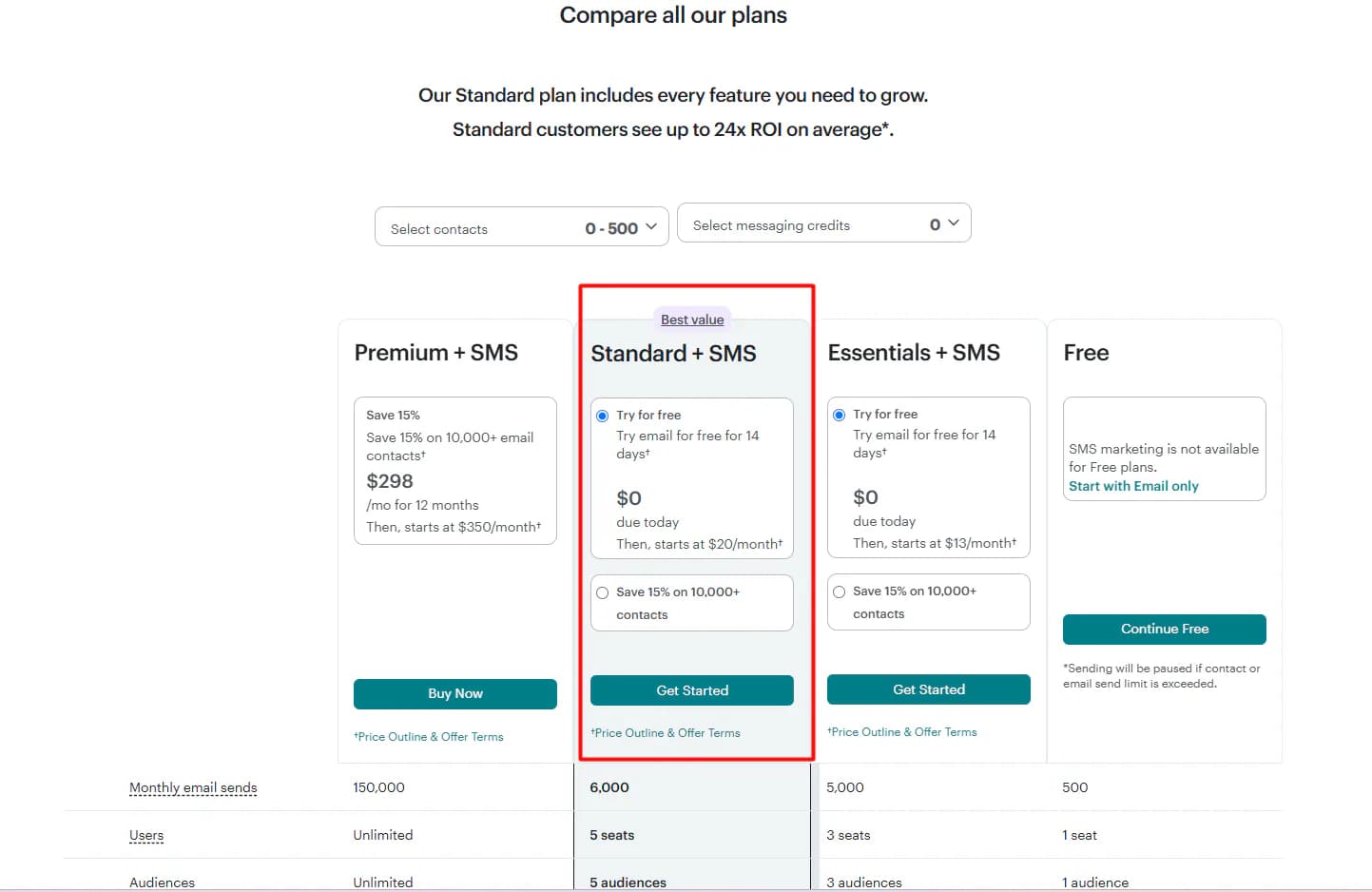Click the Essentials + SMS plan heading

914,353
